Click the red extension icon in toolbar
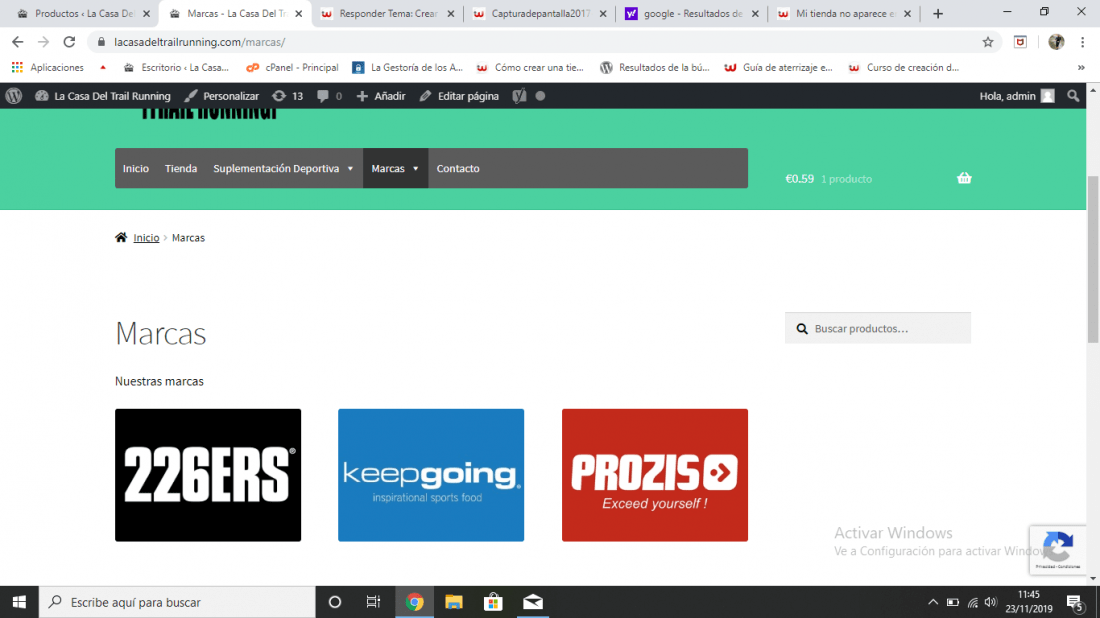1100x618 pixels. tap(1020, 42)
